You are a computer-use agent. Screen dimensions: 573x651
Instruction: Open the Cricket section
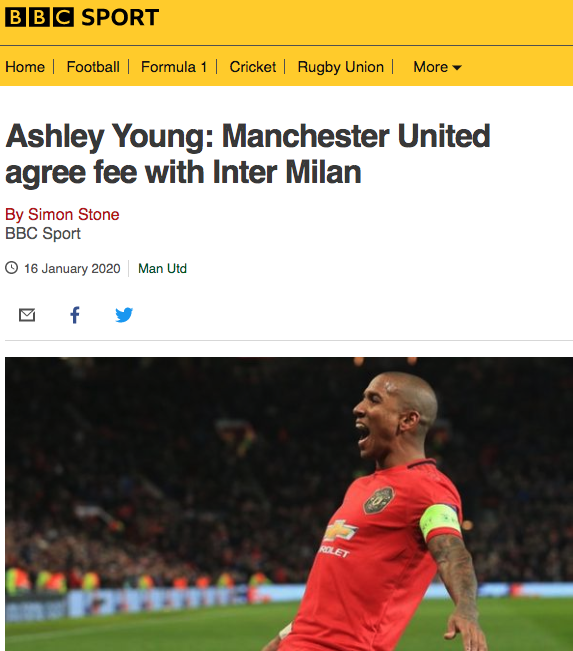point(252,67)
